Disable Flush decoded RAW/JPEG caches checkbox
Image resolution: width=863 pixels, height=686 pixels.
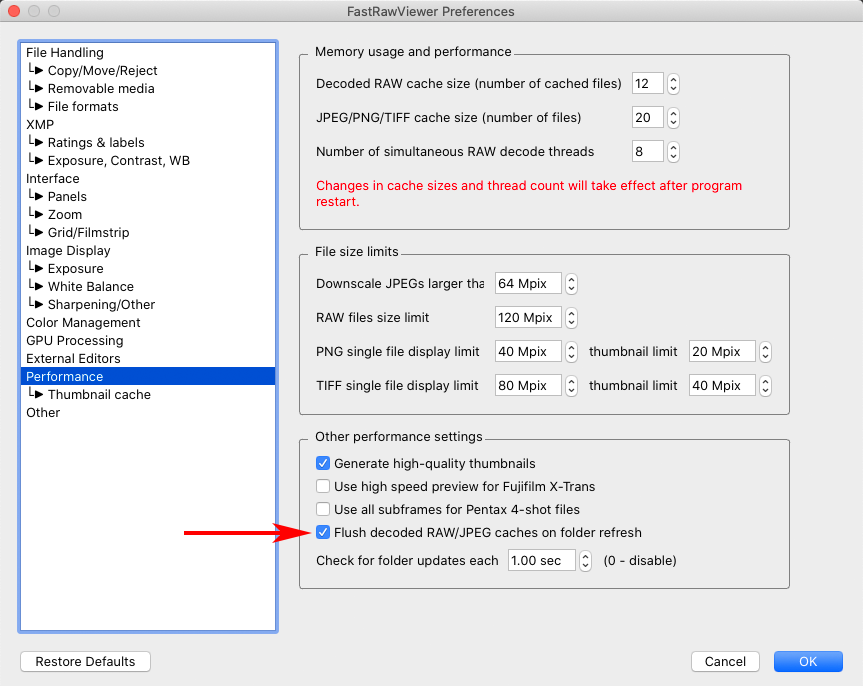coord(323,533)
